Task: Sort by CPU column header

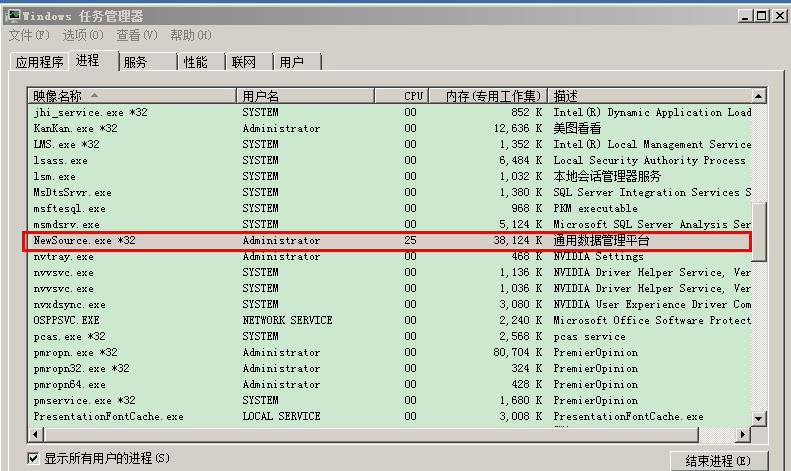Action: (402, 96)
